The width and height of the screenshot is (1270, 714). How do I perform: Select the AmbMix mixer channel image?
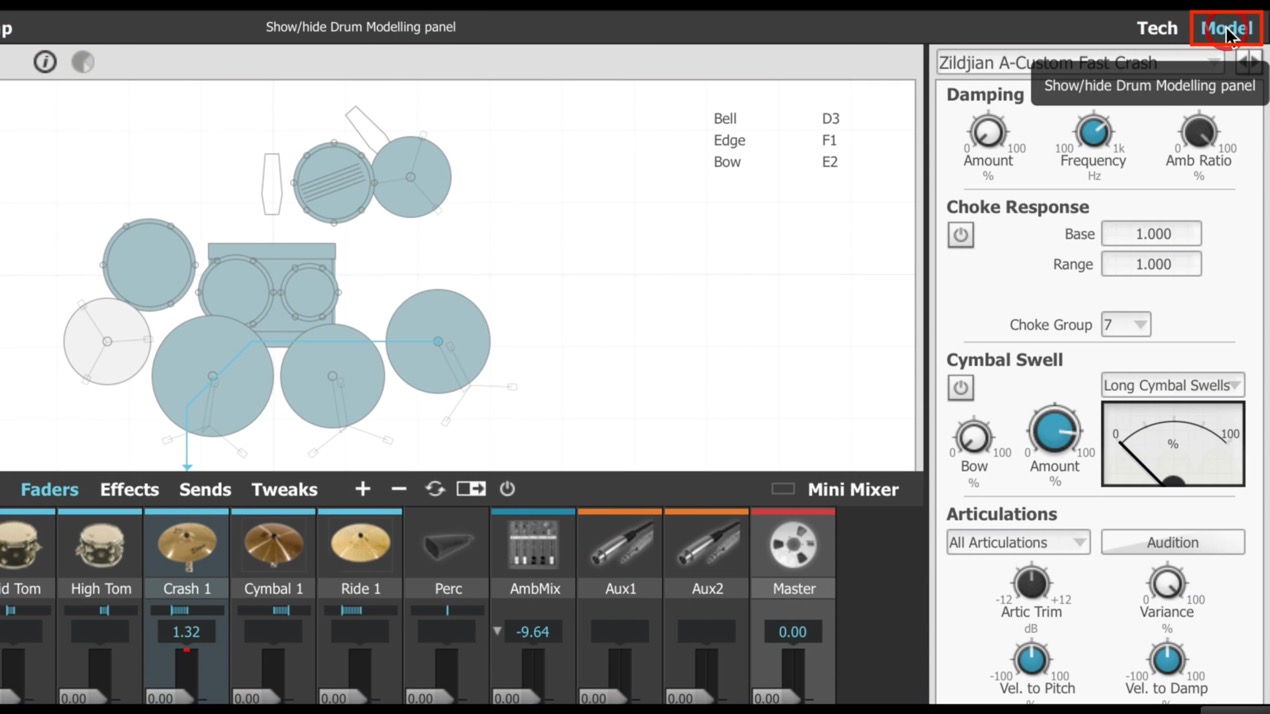coord(533,547)
